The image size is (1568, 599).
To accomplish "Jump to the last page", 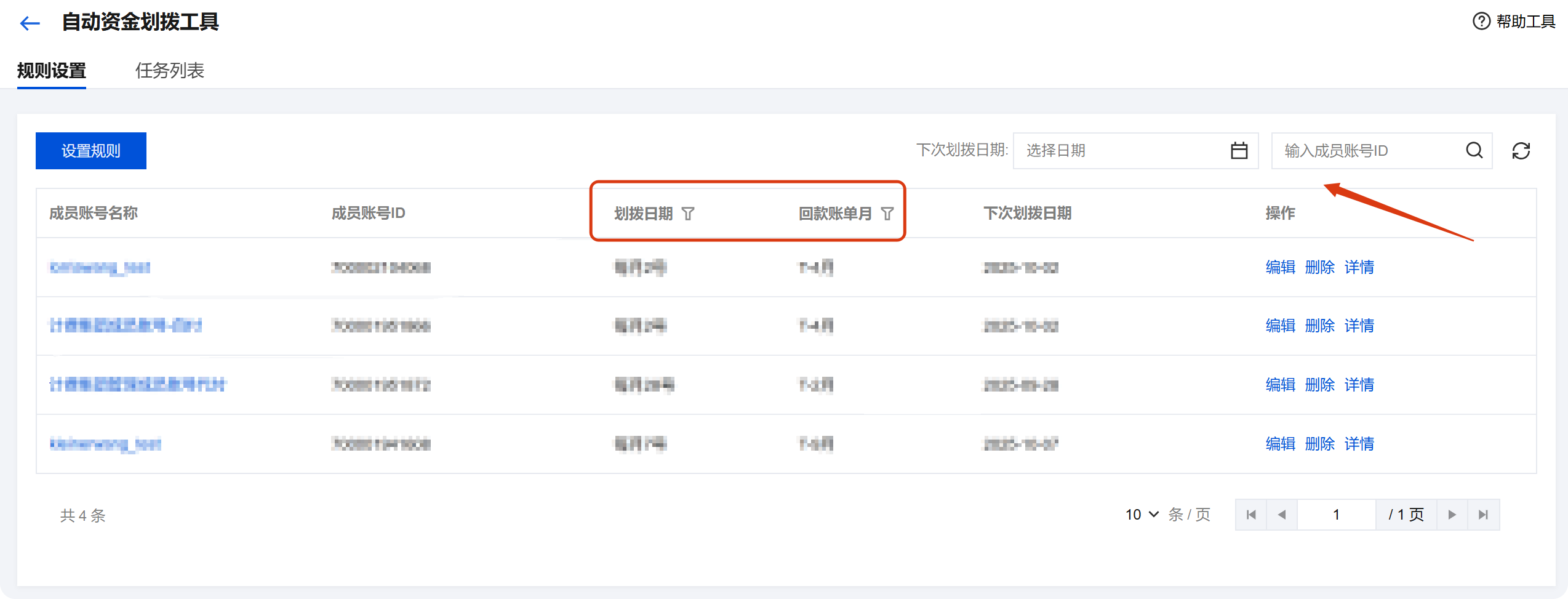I will click(1484, 515).
